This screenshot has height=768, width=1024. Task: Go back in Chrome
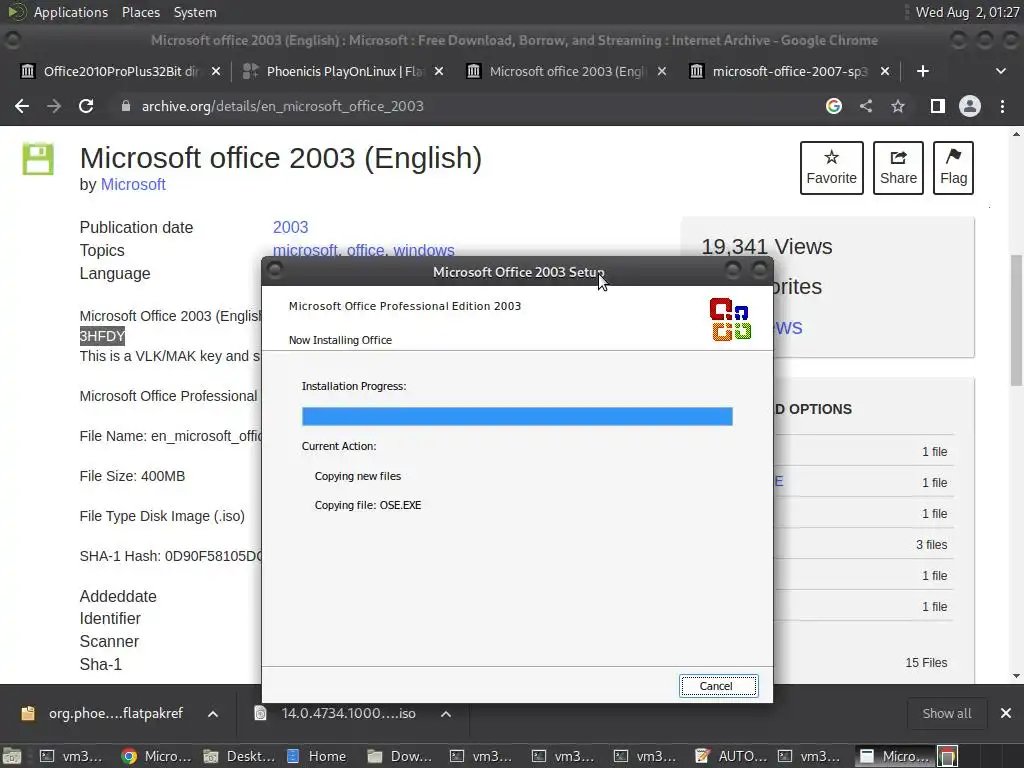pos(22,106)
